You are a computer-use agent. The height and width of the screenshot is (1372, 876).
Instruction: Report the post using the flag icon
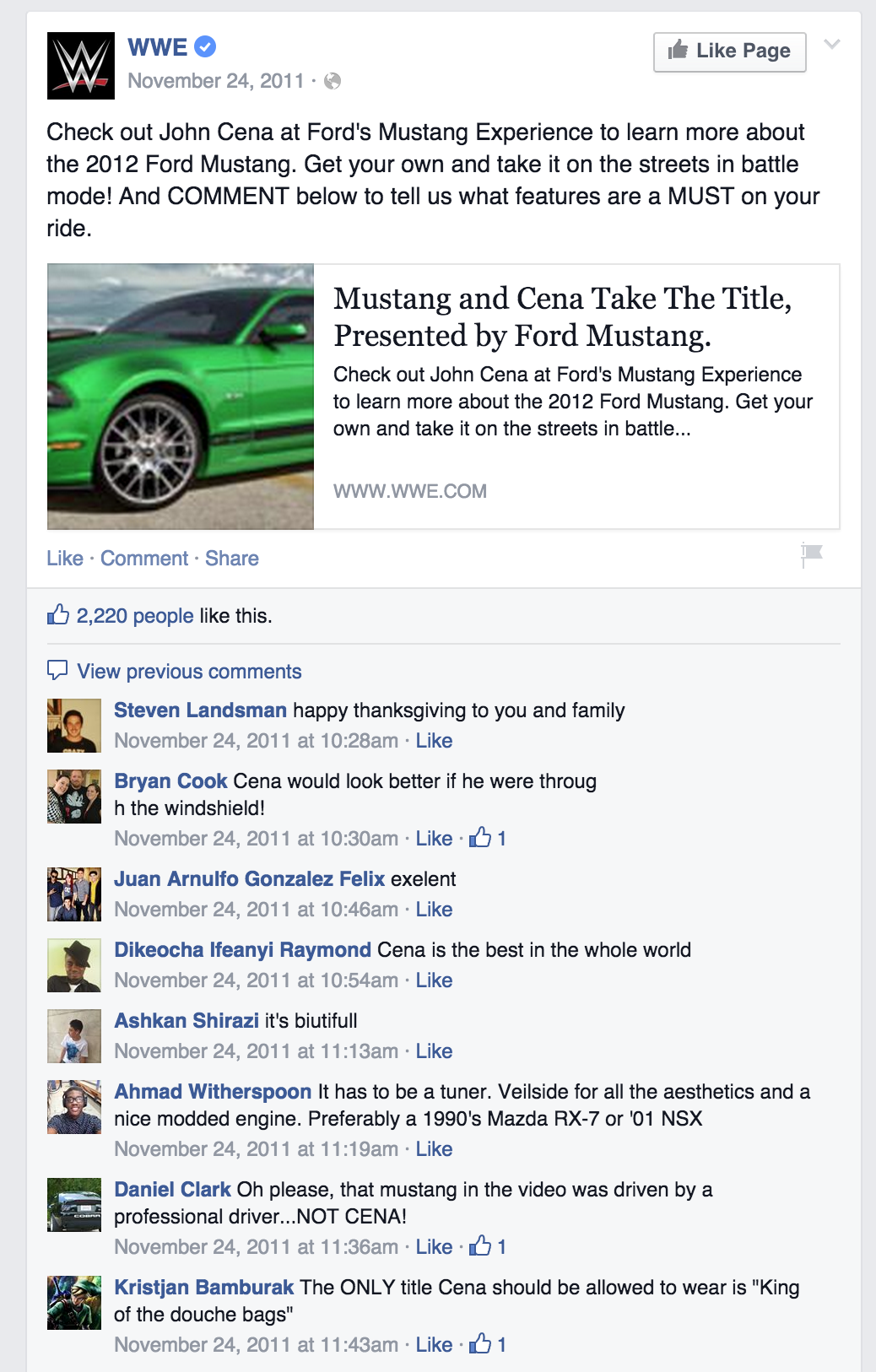pos(812,554)
